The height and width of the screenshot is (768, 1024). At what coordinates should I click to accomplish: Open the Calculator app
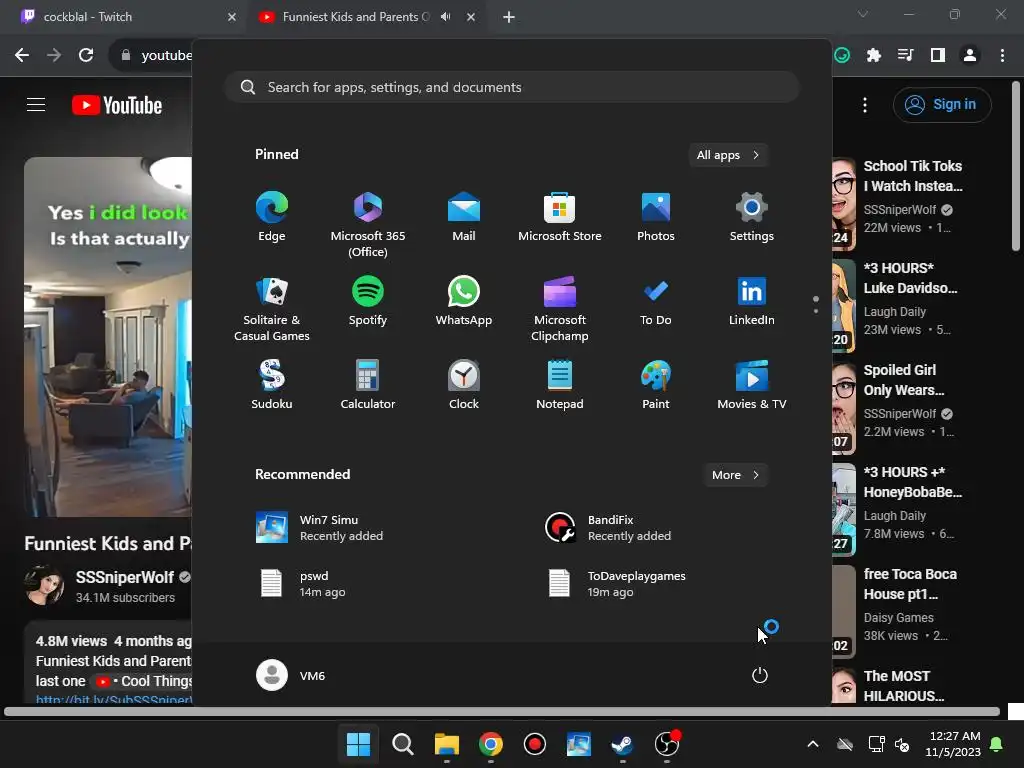368,385
